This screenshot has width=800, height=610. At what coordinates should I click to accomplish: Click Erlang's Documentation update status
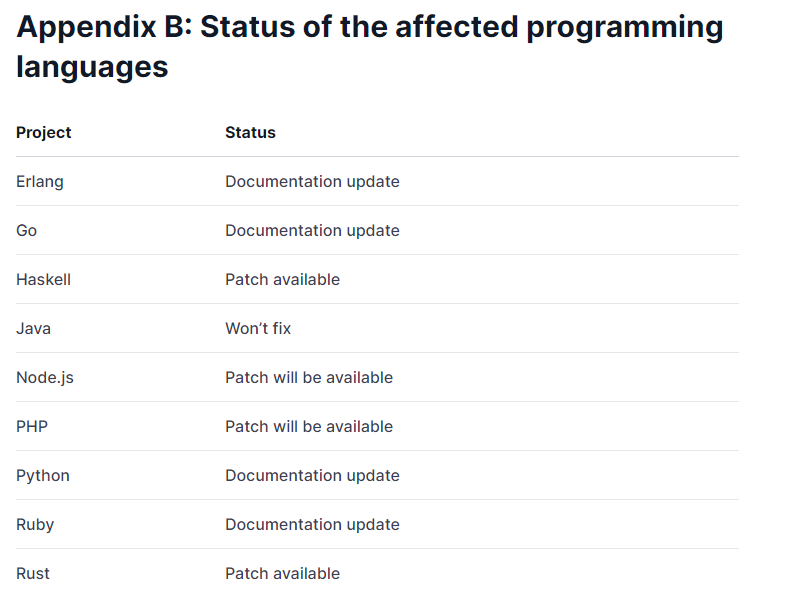click(x=312, y=181)
